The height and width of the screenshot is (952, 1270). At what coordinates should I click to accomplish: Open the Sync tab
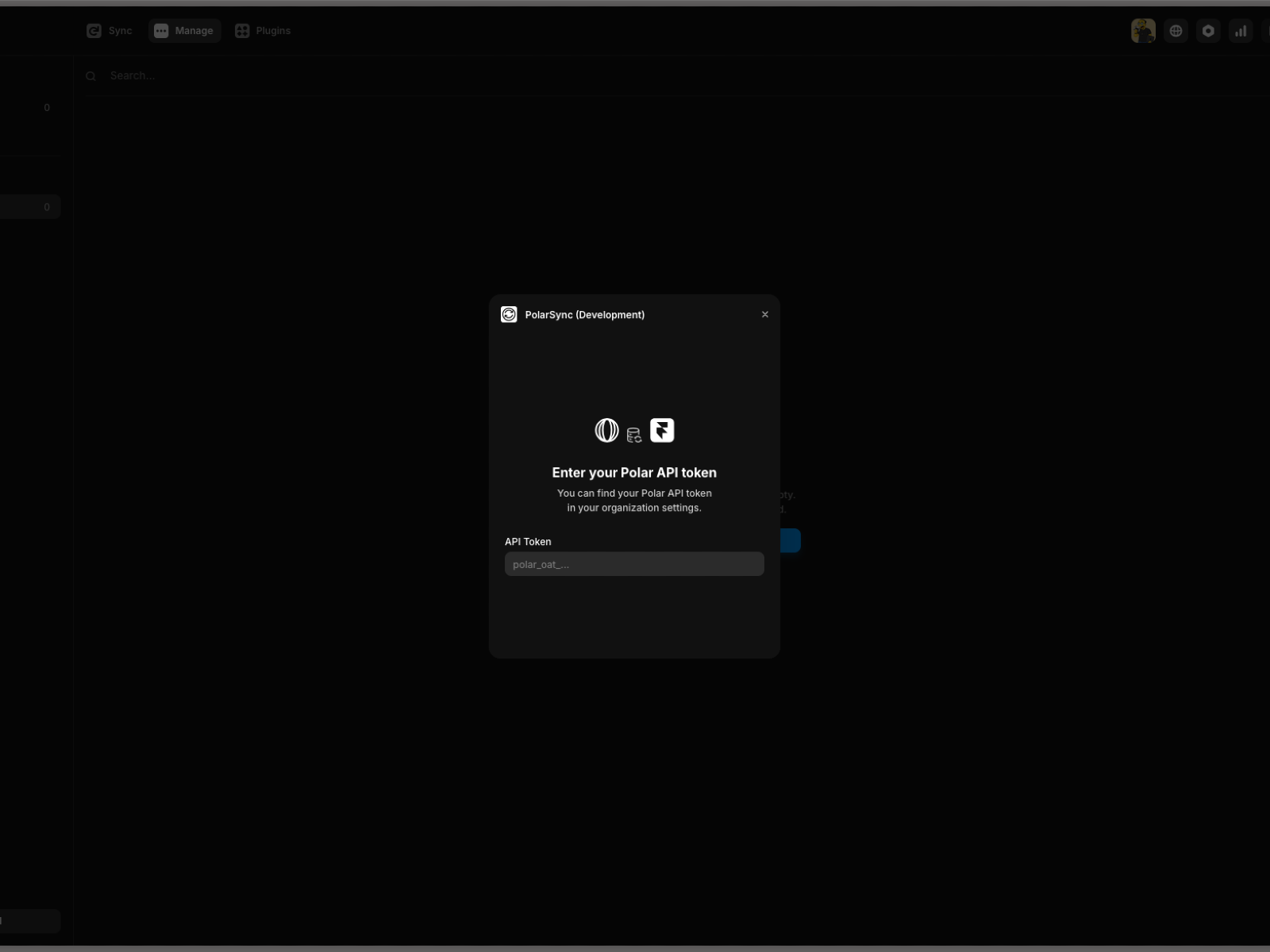pos(110,31)
